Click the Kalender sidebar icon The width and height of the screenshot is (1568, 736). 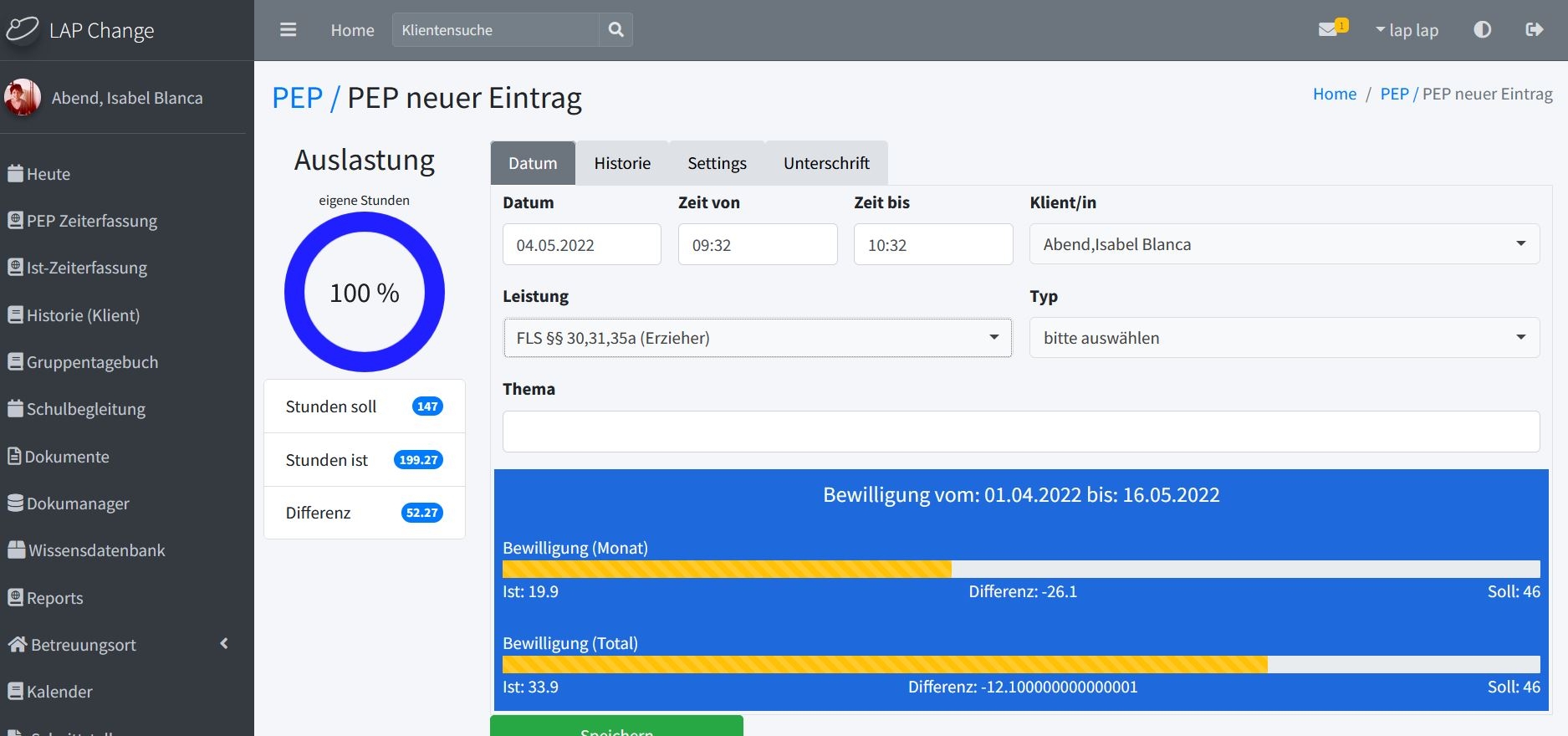[x=15, y=692]
